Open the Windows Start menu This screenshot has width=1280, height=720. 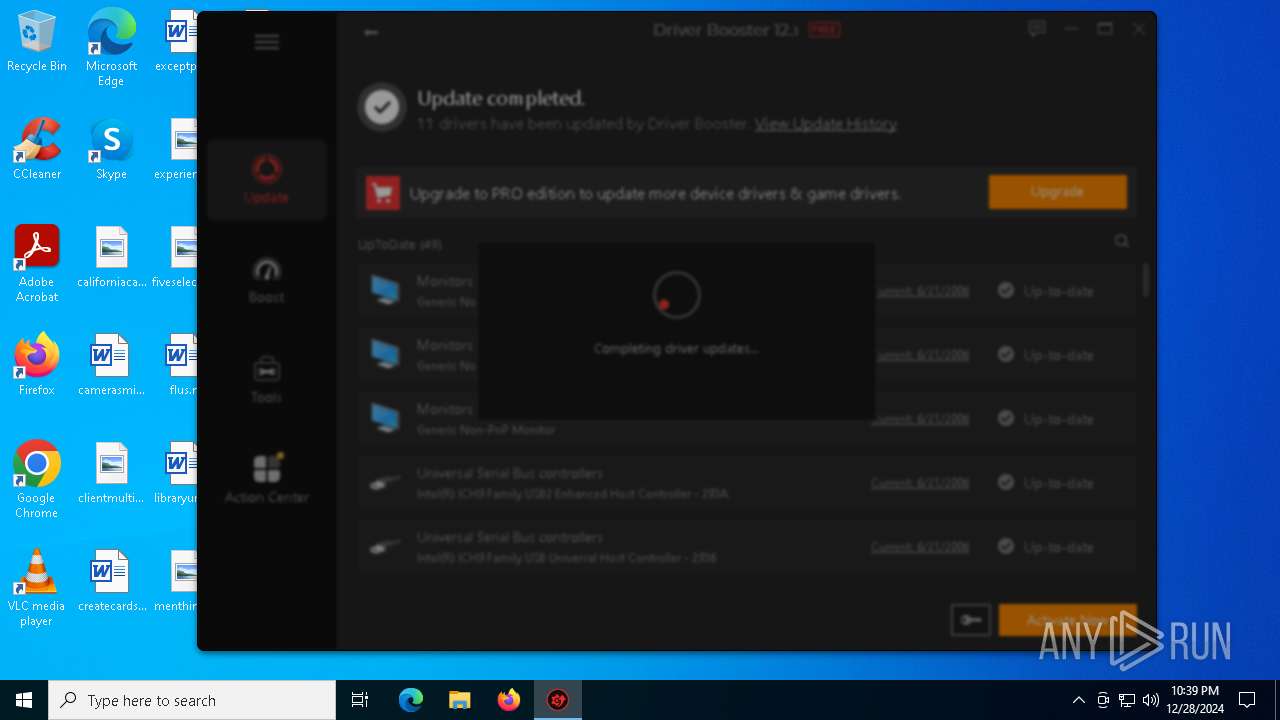tap(24, 700)
